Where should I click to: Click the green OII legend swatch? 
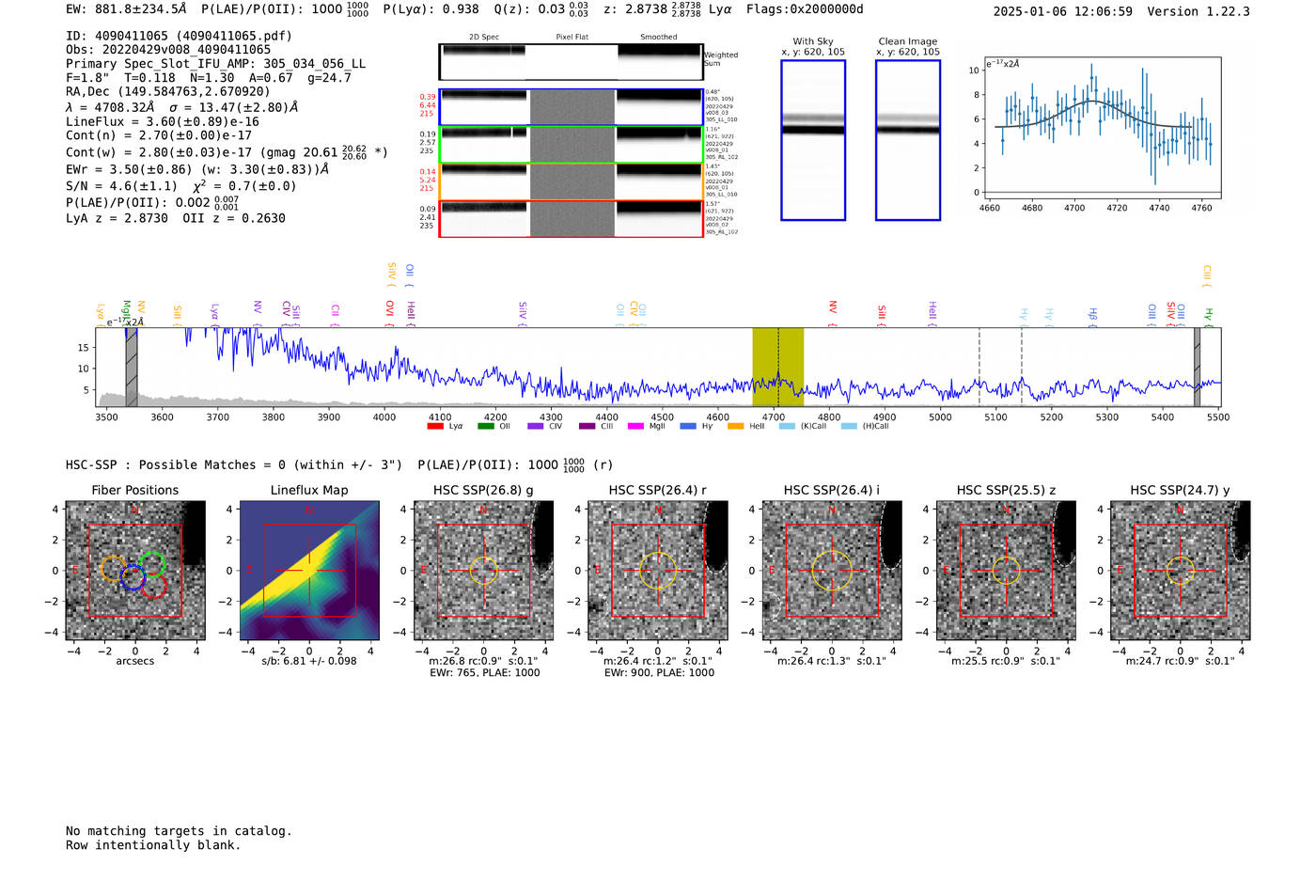[486, 427]
